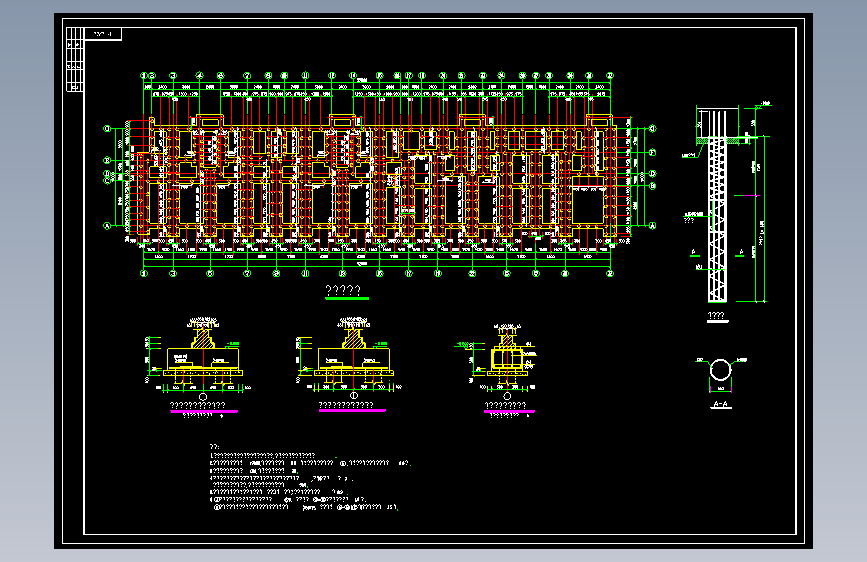Click axis bubble A right of the plan
This screenshot has height=562, width=867.
[x=652, y=226]
